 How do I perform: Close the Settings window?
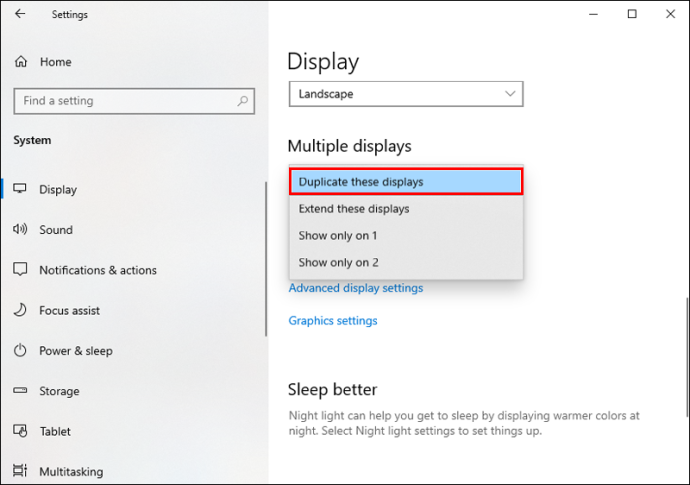click(670, 14)
